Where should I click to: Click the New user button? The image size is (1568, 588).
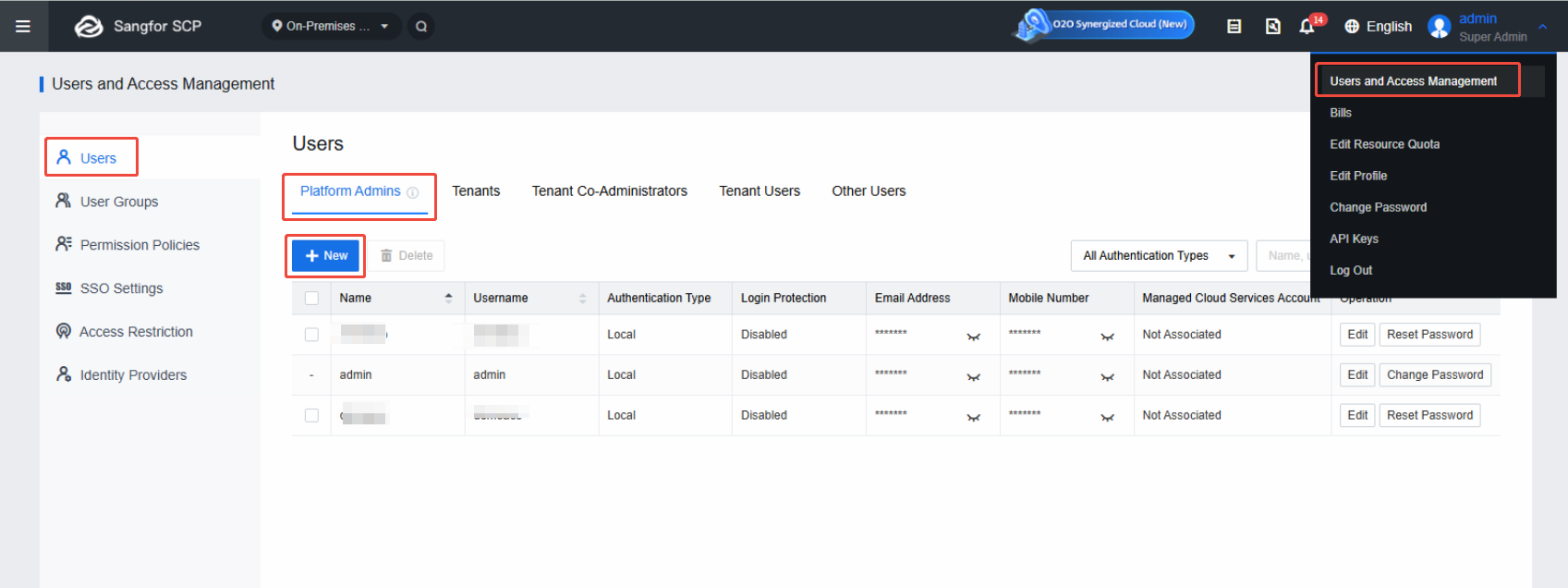[x=325, y=256]
